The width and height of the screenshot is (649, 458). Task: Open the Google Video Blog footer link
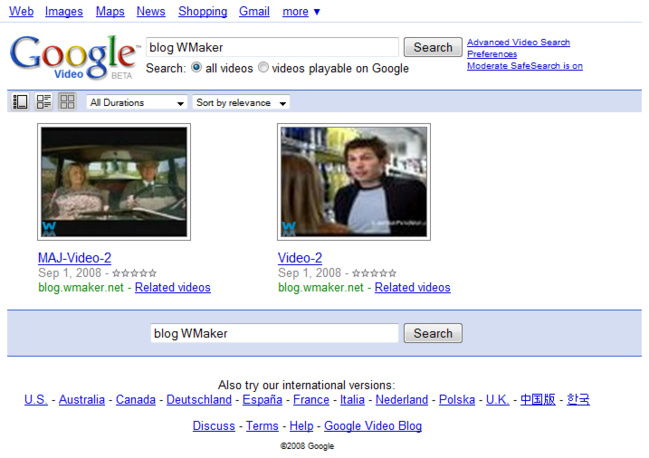372,426
